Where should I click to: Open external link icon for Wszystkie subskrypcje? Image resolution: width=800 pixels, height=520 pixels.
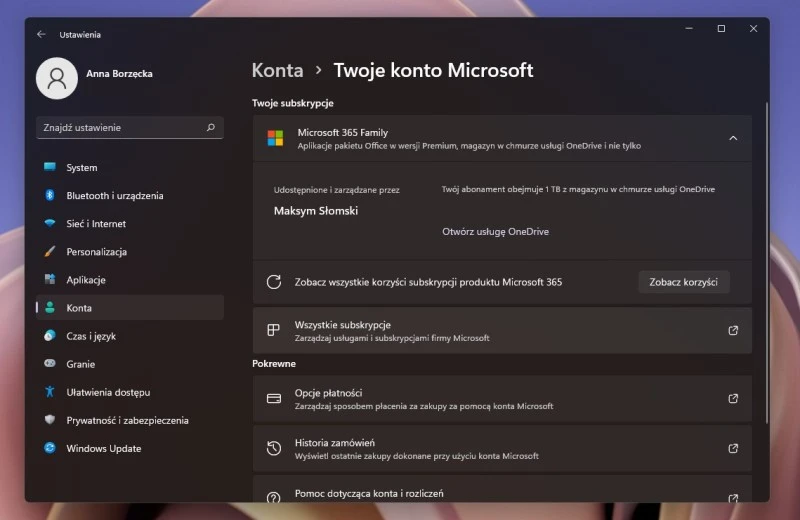[733, 330]
